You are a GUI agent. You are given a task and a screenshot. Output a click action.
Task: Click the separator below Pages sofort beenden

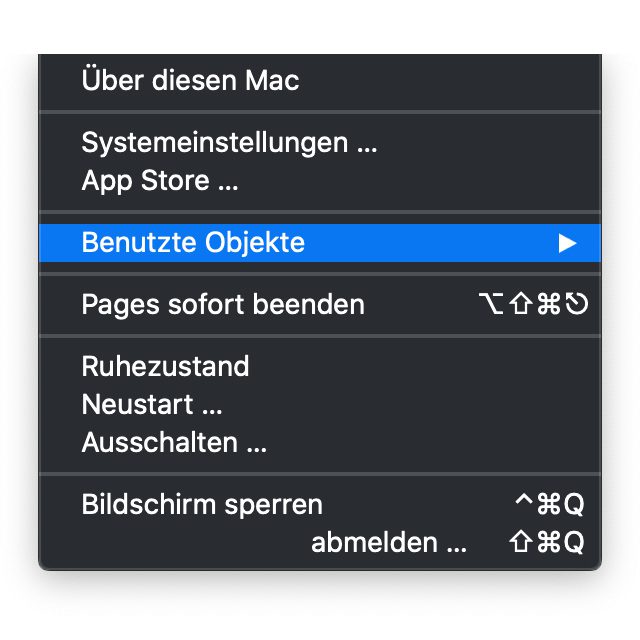pos(320,335)
